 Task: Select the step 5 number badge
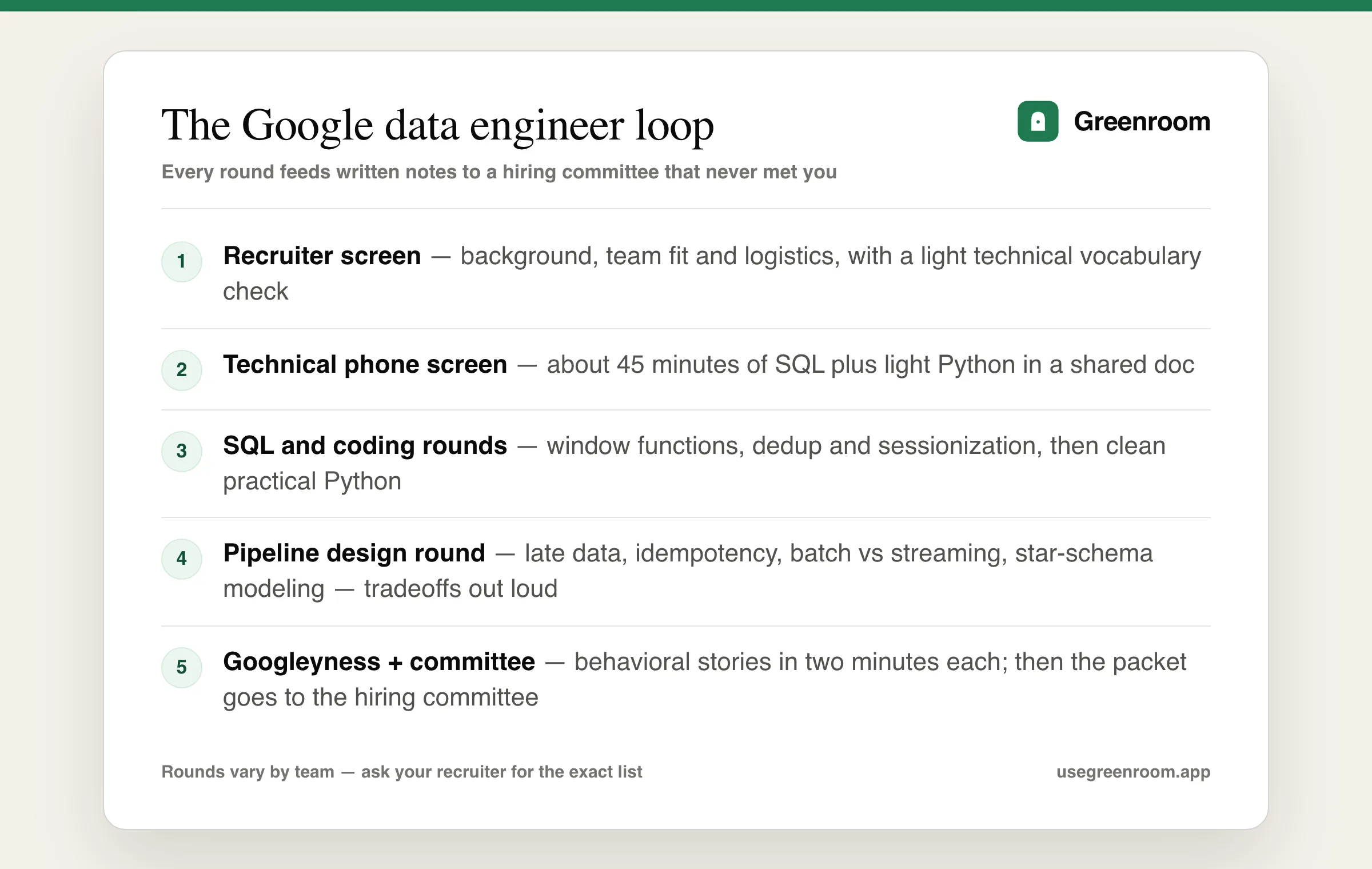182,667
